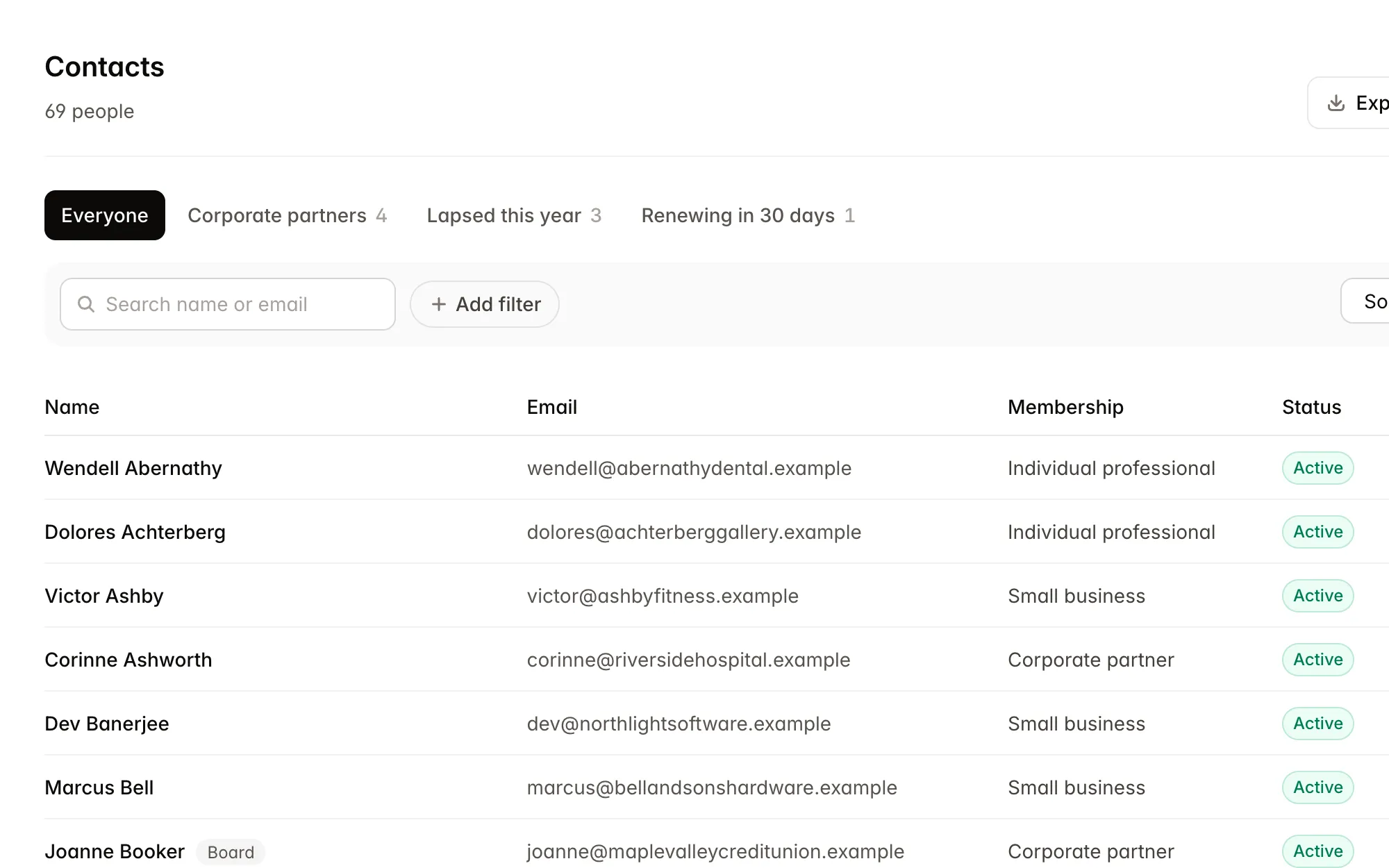Image resolution: width=1389 pixels, height=868 pixels.
Task: Click Active status badge for Victor Ashby
Action: tap(1317, 596)
